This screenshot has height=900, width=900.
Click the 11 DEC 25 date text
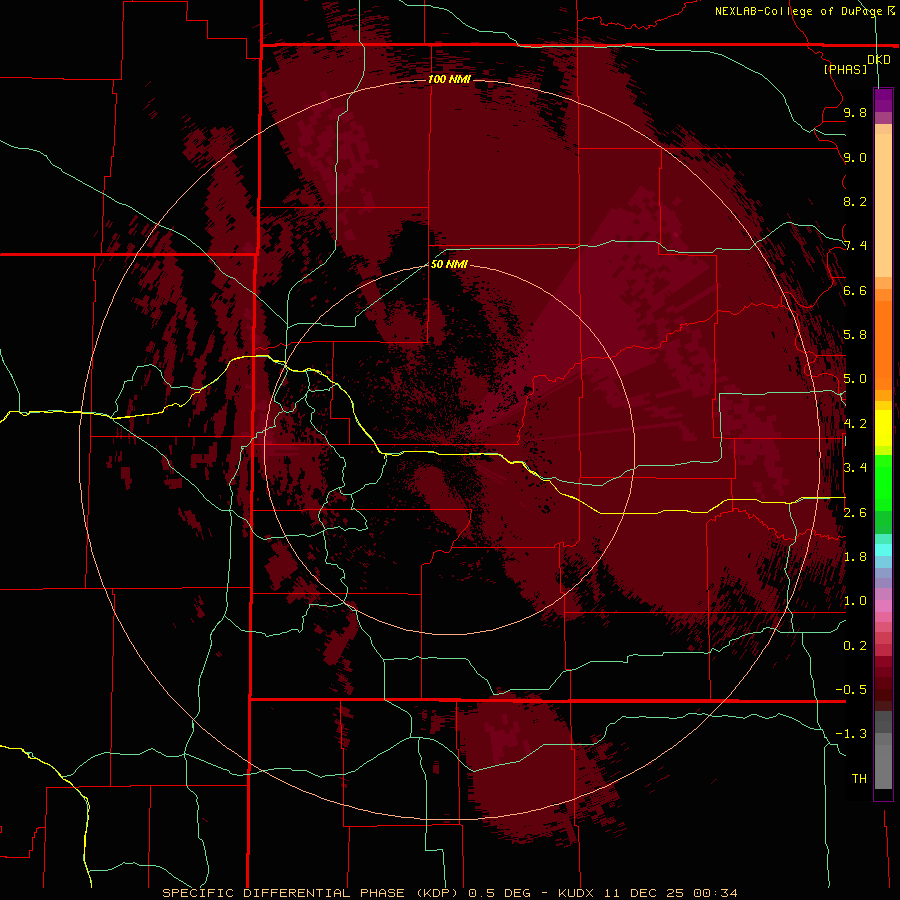coord(643,893)
